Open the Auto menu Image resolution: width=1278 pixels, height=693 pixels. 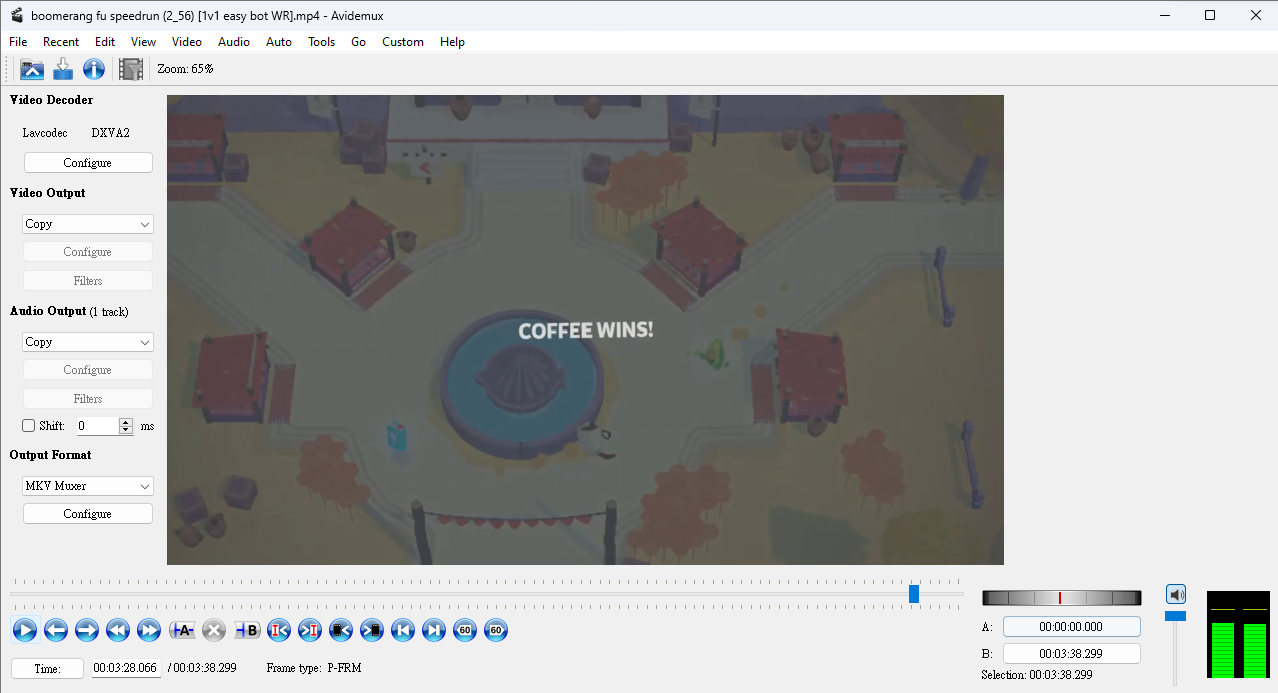click(x=279, y=42)
